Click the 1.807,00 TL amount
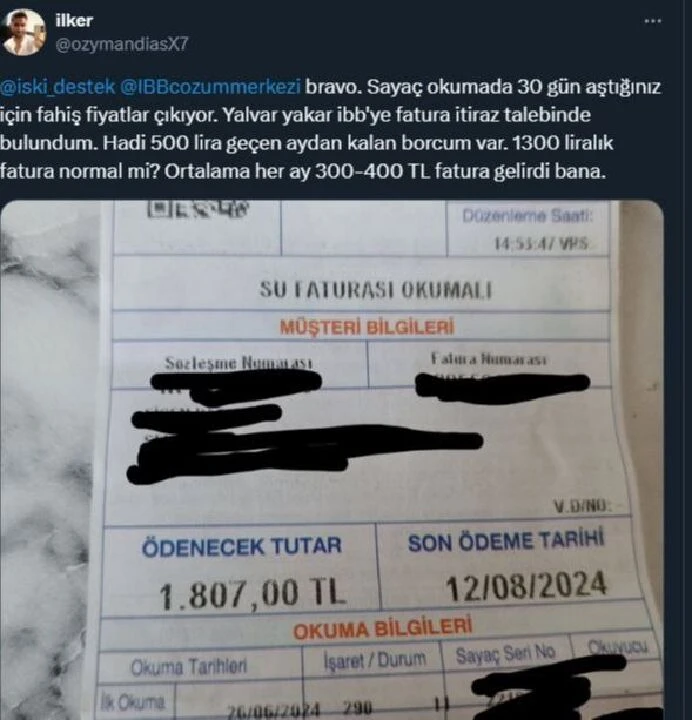Screen dimensions: 692x720 (x=252, y=593)
